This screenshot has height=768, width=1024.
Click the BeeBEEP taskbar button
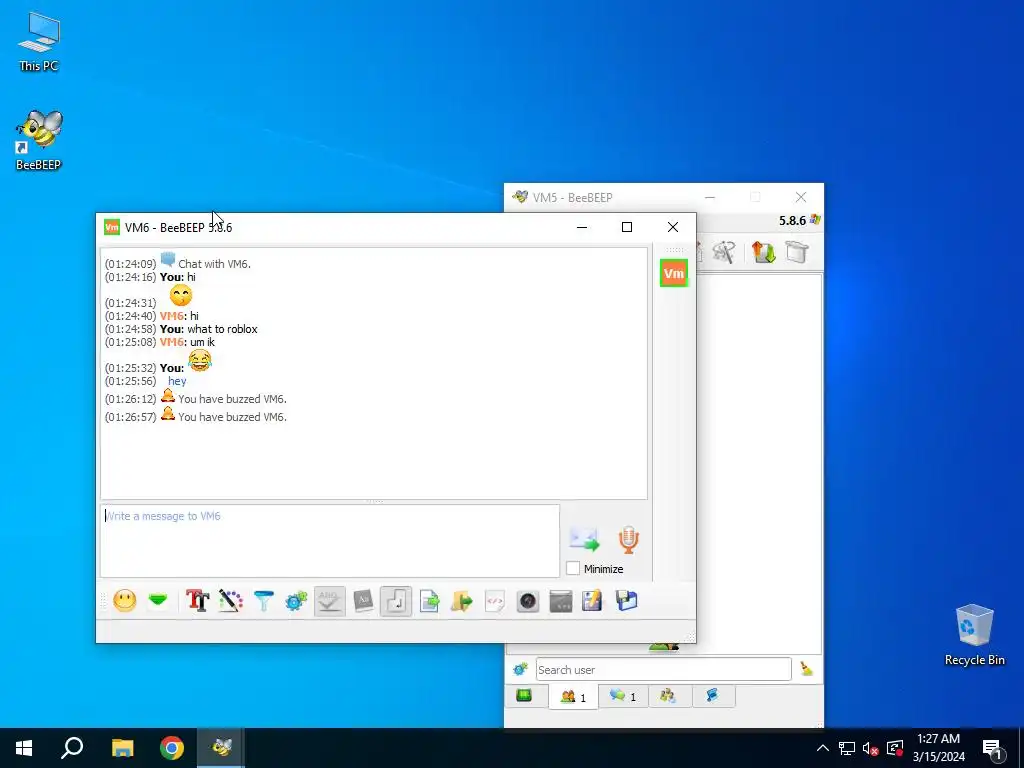(221, 748)
